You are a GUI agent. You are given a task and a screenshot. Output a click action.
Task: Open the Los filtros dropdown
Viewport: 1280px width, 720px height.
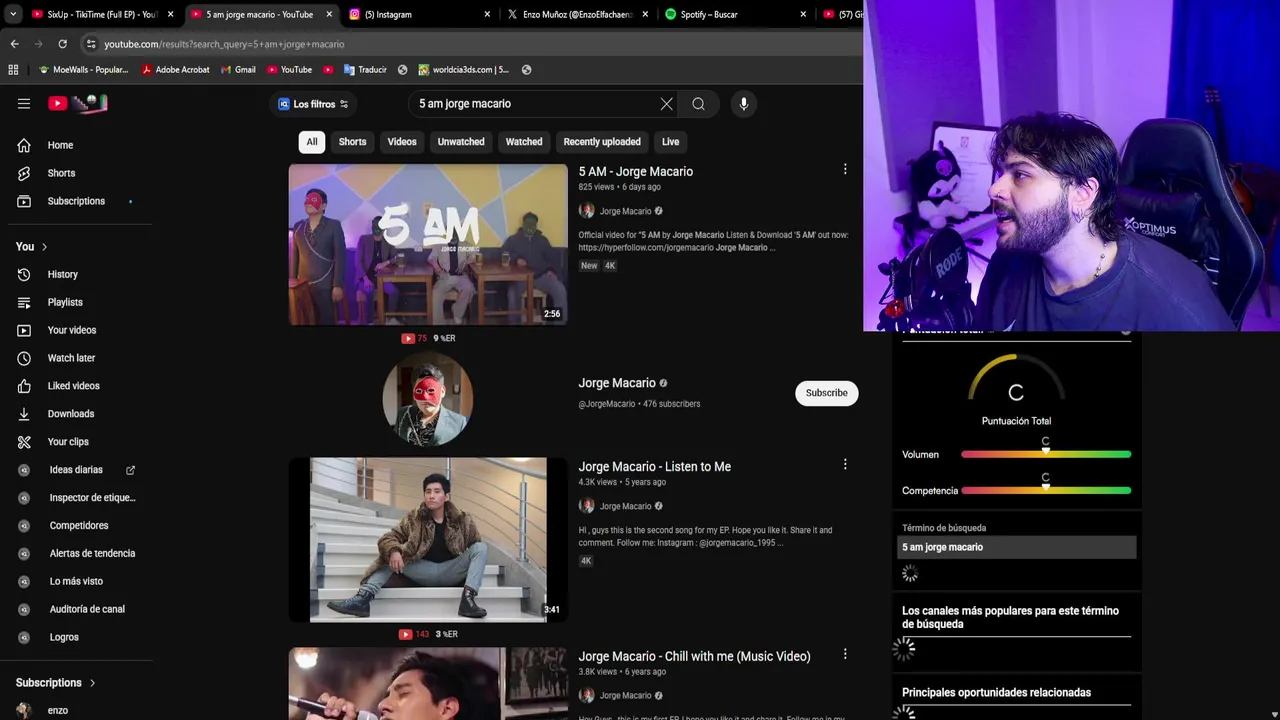point(313,104)
